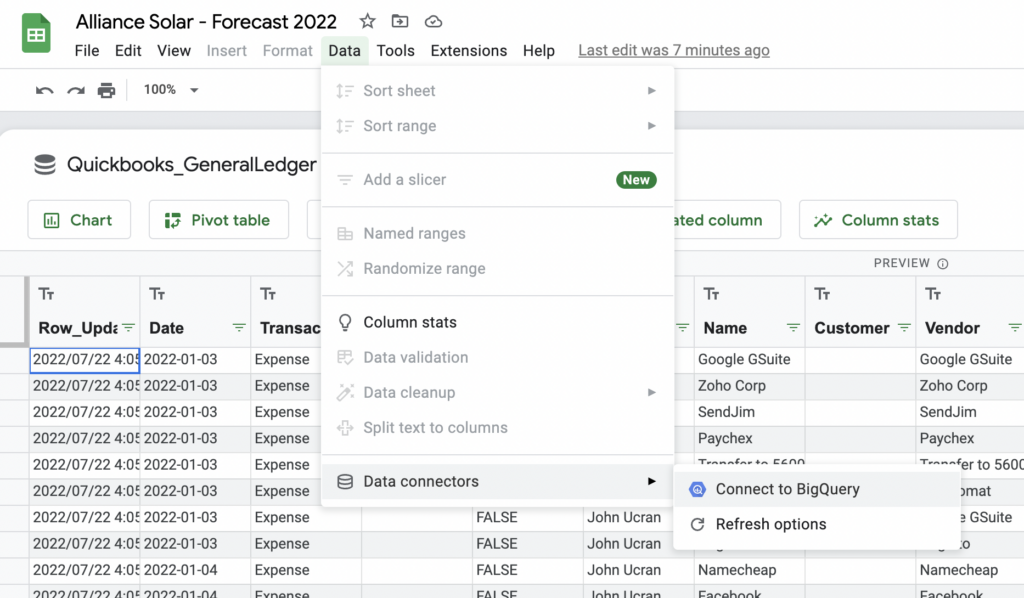Select Data validation menu item
Image resolution: width=1024 pixels, height=598 pixels.
coord(498,357)
